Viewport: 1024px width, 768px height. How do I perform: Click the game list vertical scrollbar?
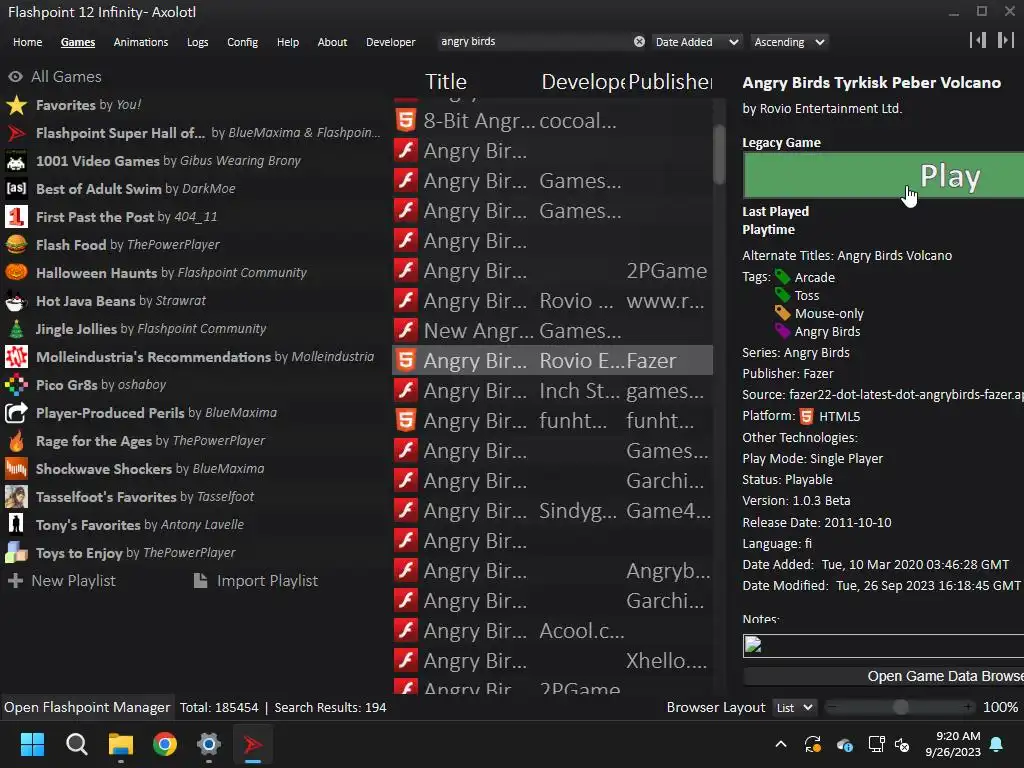coord(719,154)
